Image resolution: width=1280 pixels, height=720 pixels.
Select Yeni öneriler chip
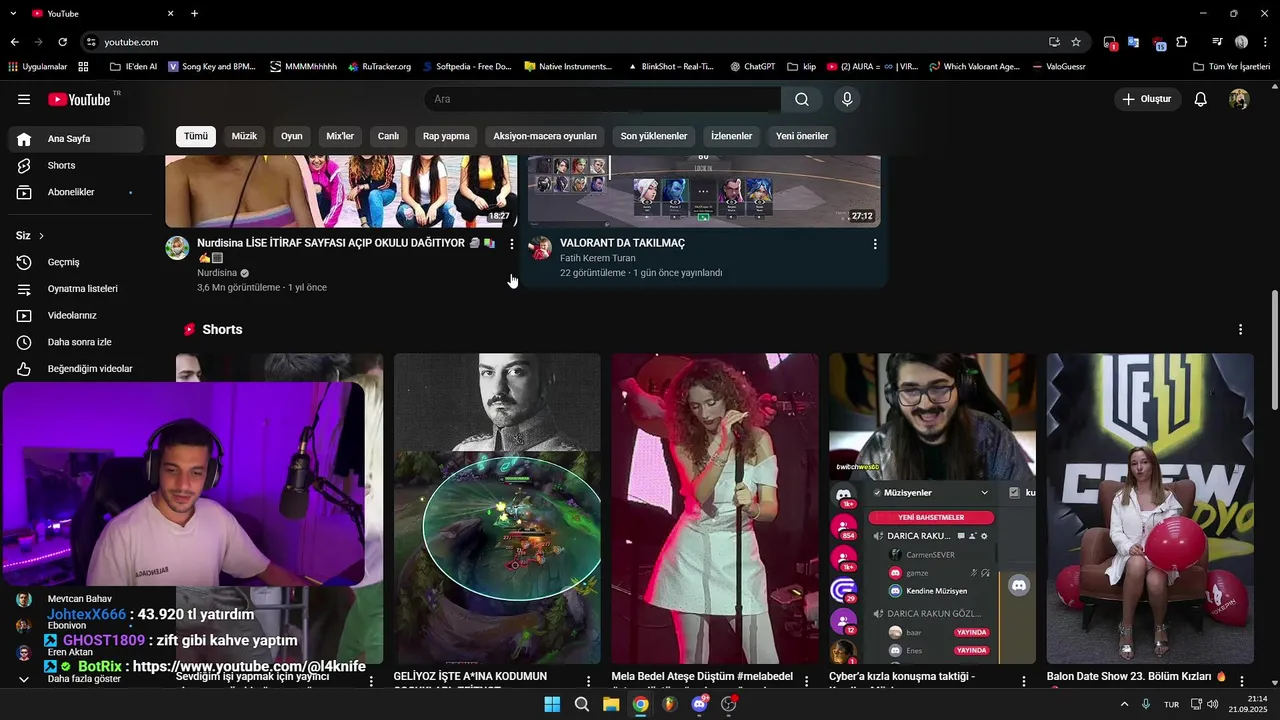(802, 136)
